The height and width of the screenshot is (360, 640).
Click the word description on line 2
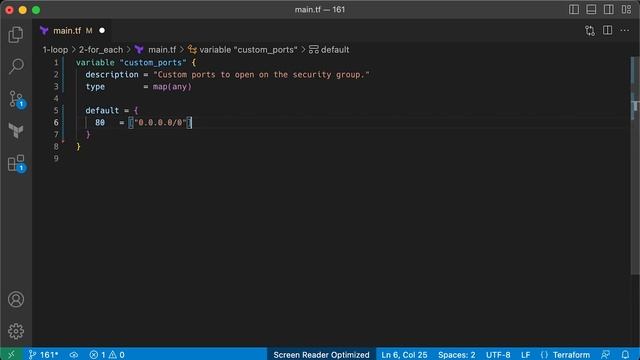coord(112,74)
